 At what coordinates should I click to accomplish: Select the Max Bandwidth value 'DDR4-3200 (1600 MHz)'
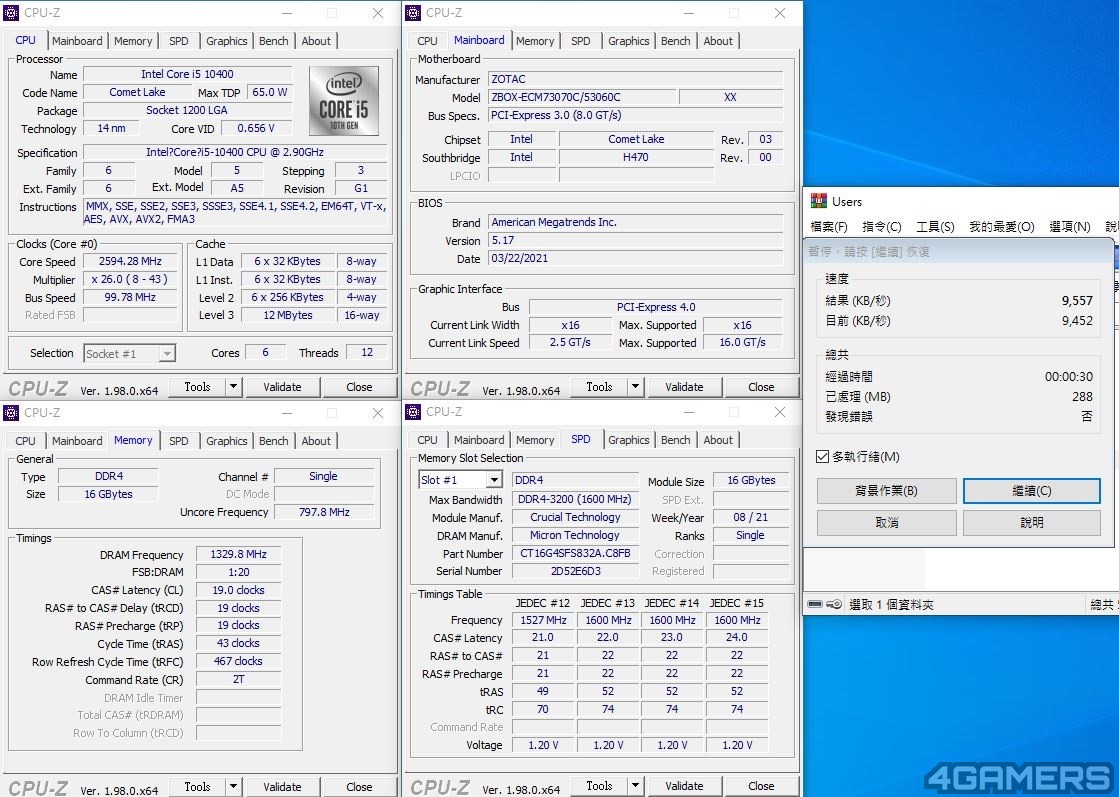(575, 499)
